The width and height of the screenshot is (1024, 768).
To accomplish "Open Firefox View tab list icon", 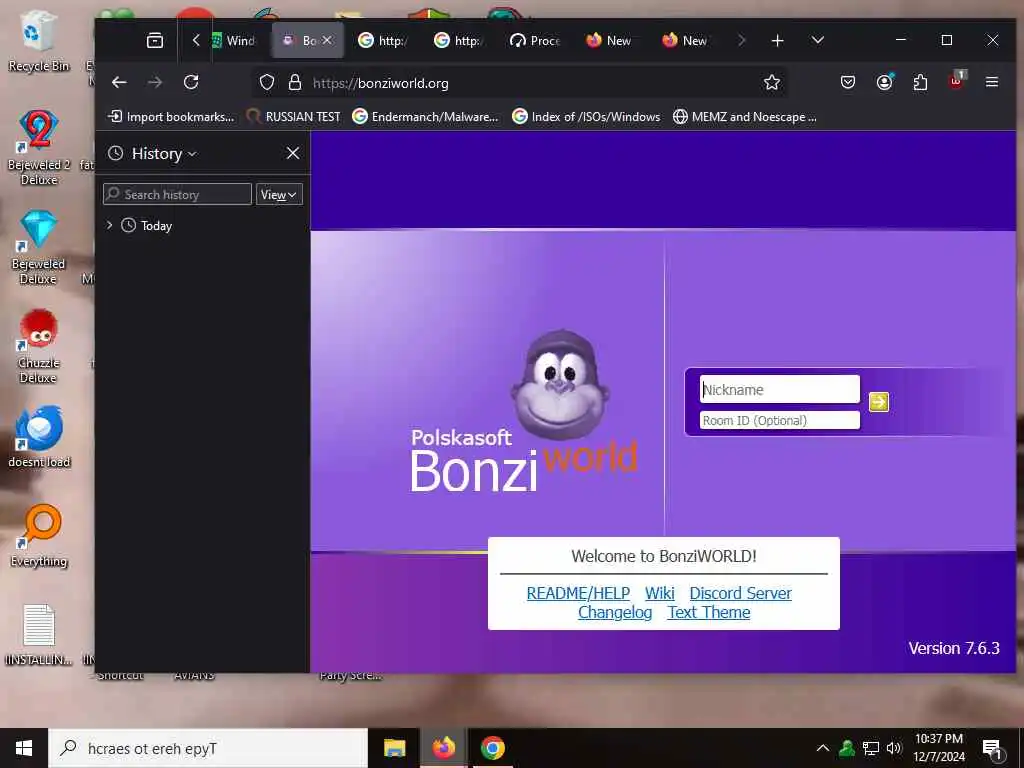I will point(155,40).
